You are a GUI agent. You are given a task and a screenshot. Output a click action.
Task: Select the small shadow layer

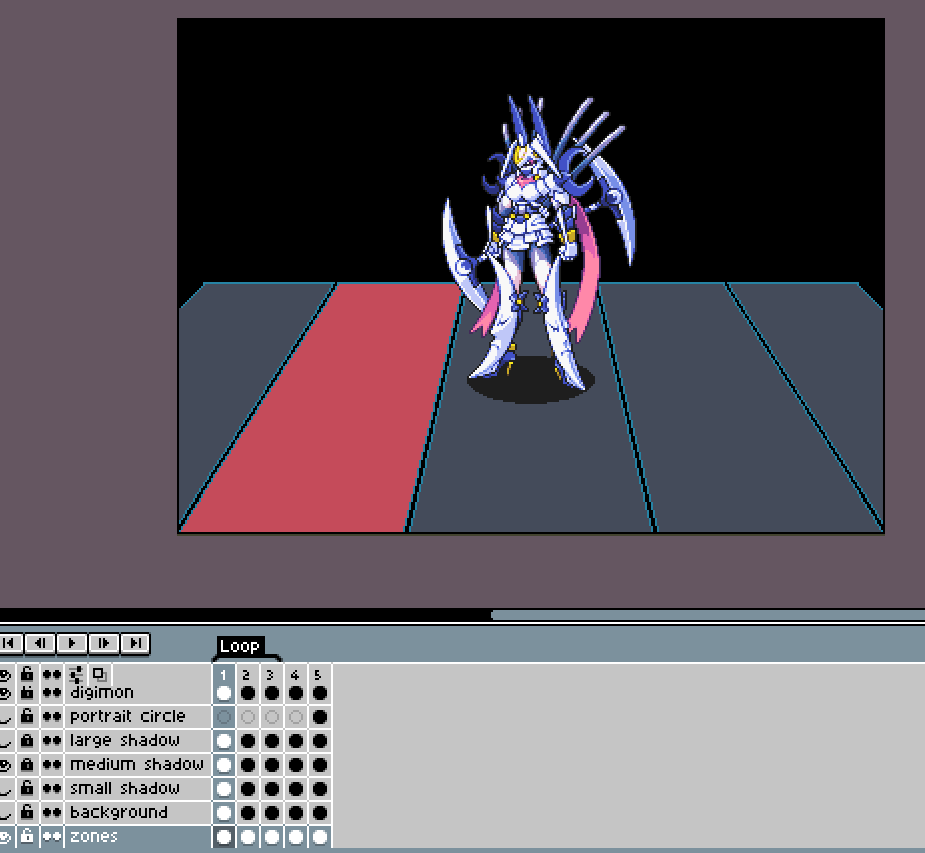point(137,789)
